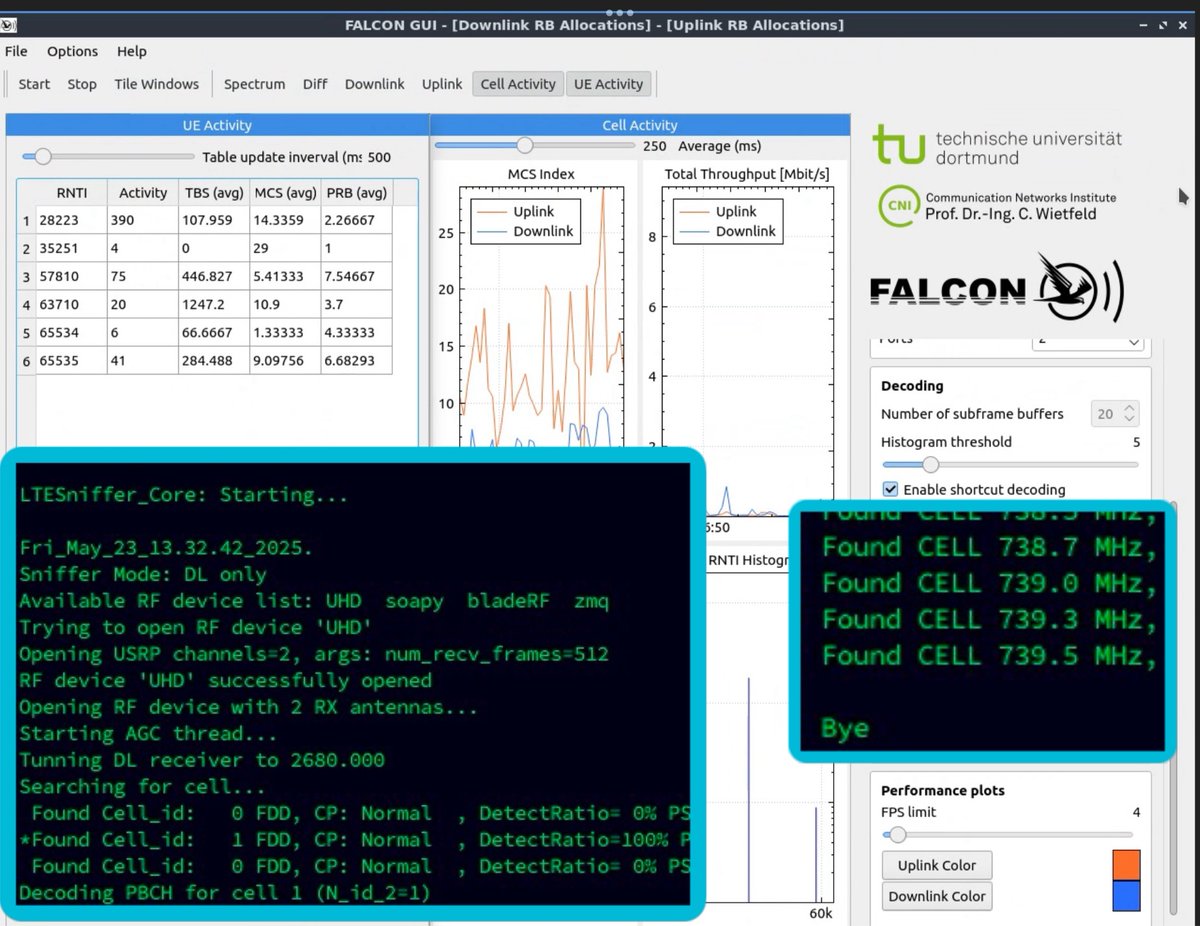Click the Downlink legend entry in Total Throughput plot

(x=727, y=231)
